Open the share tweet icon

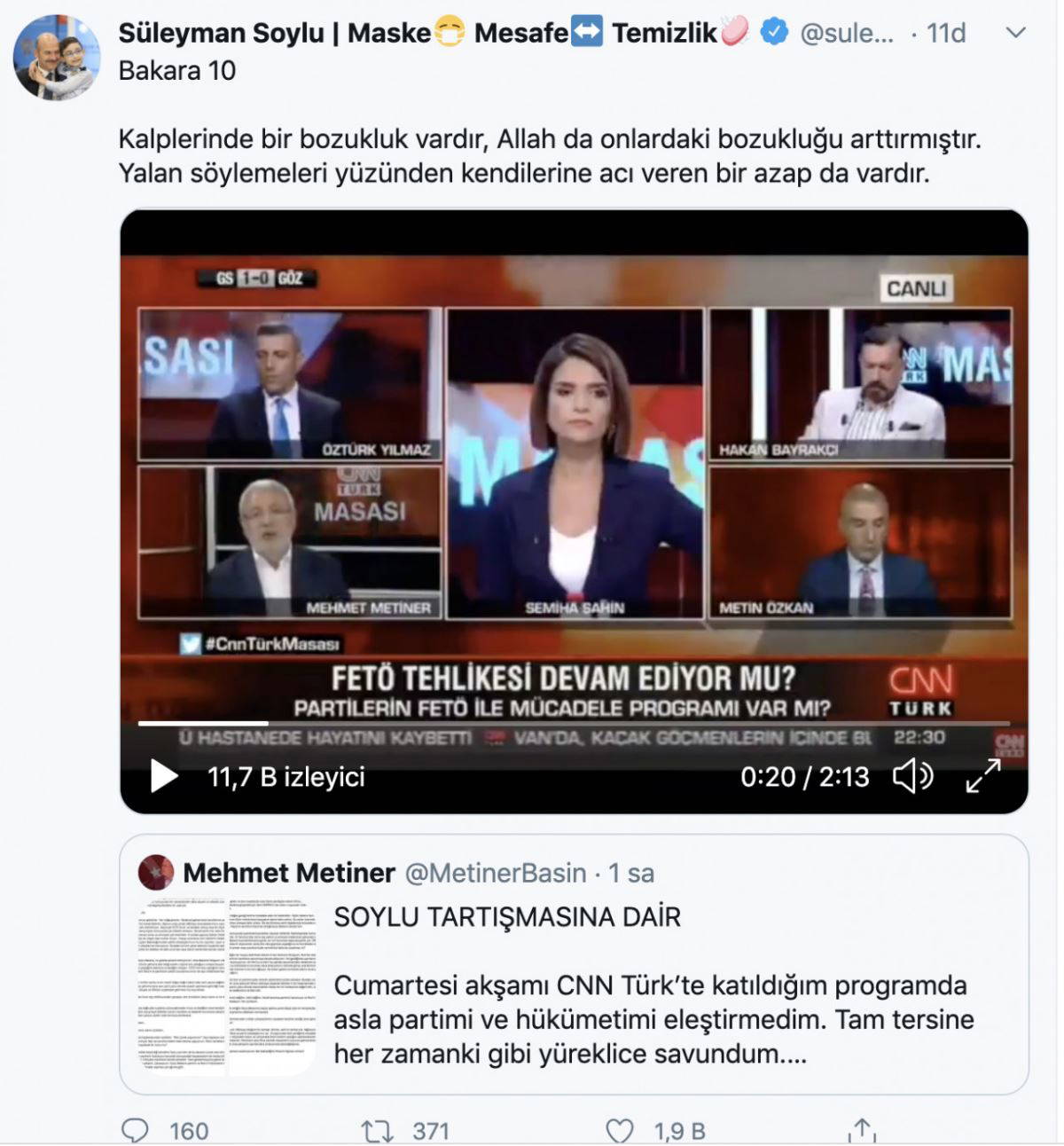tap(861, 1129)
